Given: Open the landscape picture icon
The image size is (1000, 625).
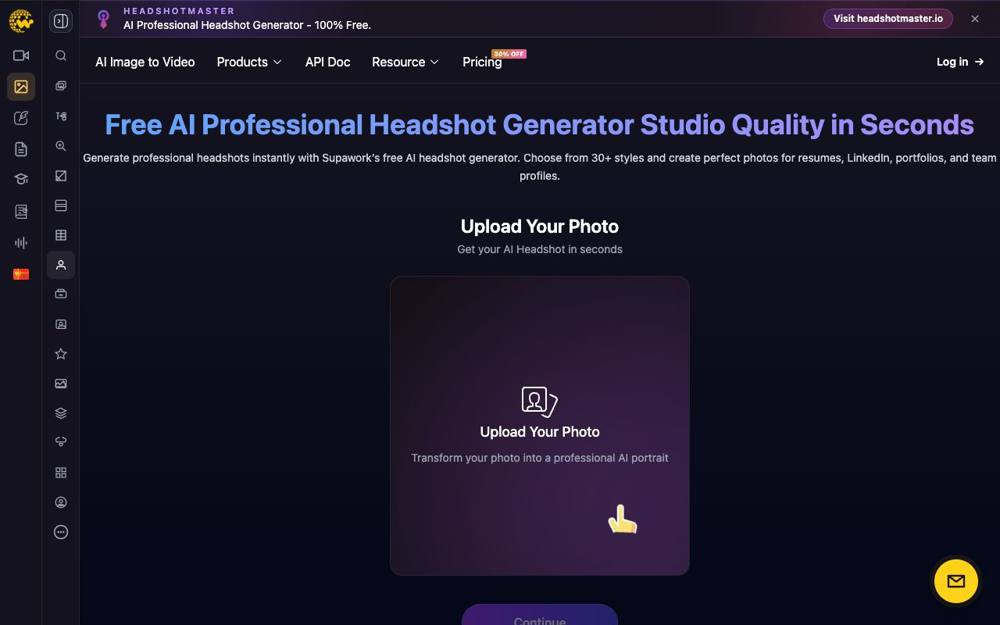Looking at the screenshot, I should (61, 383).
